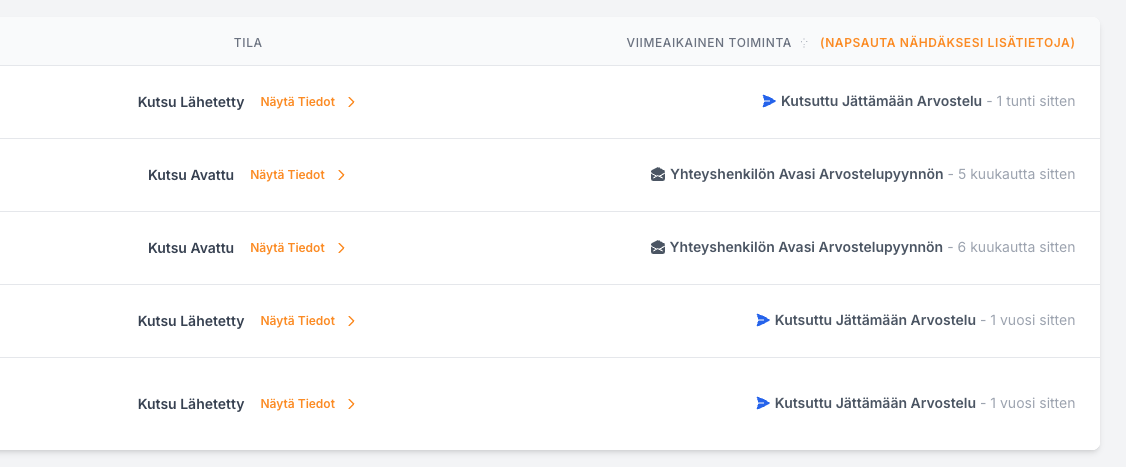The height and width of the screenshot is (467, 1126).
Task: Click the send icon in the fourth row
Action: click(x=763, y=320)
